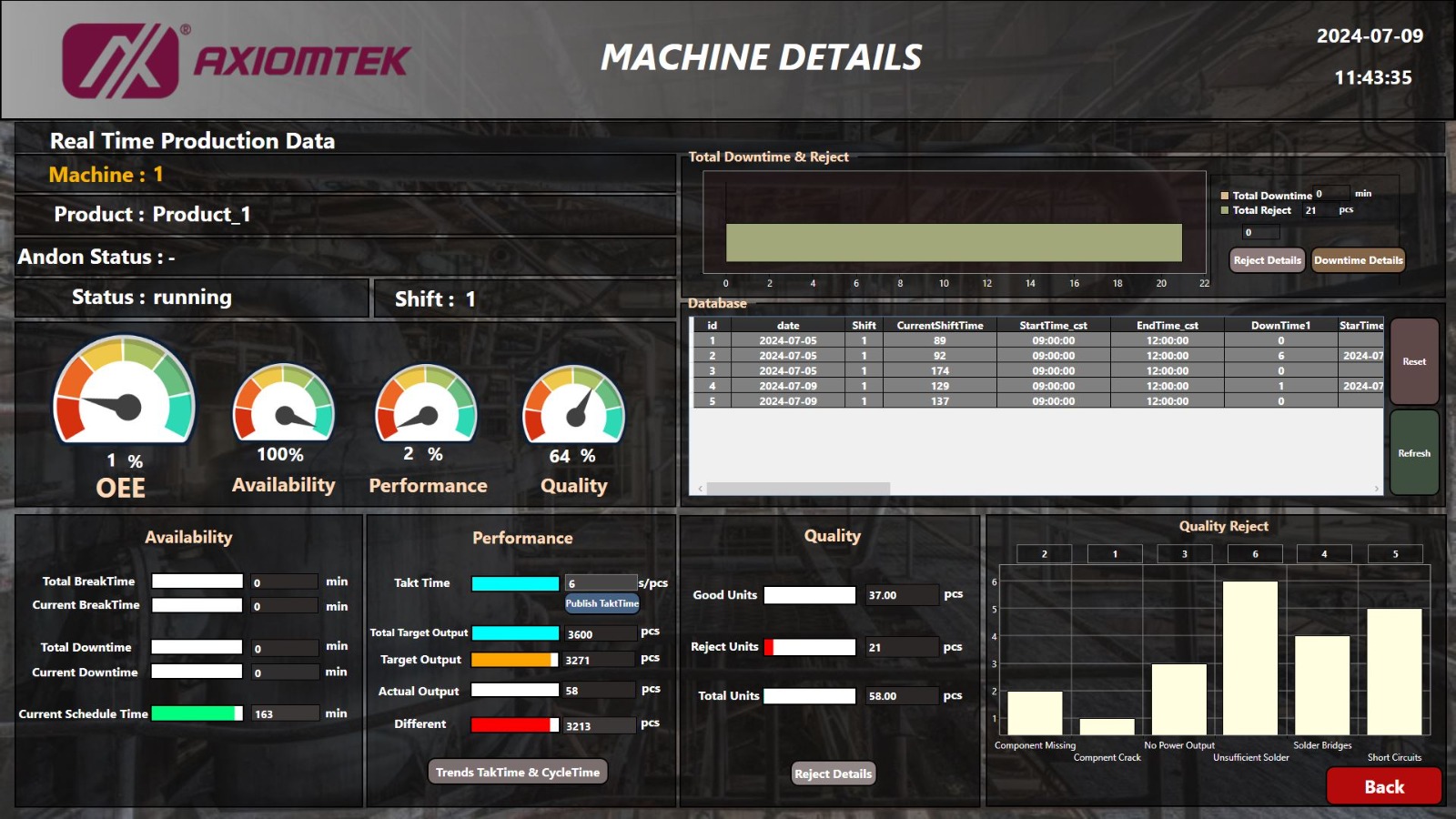Open Reject Details in Total Downtime panel
1456x819 pixels.
point(1268,260)
